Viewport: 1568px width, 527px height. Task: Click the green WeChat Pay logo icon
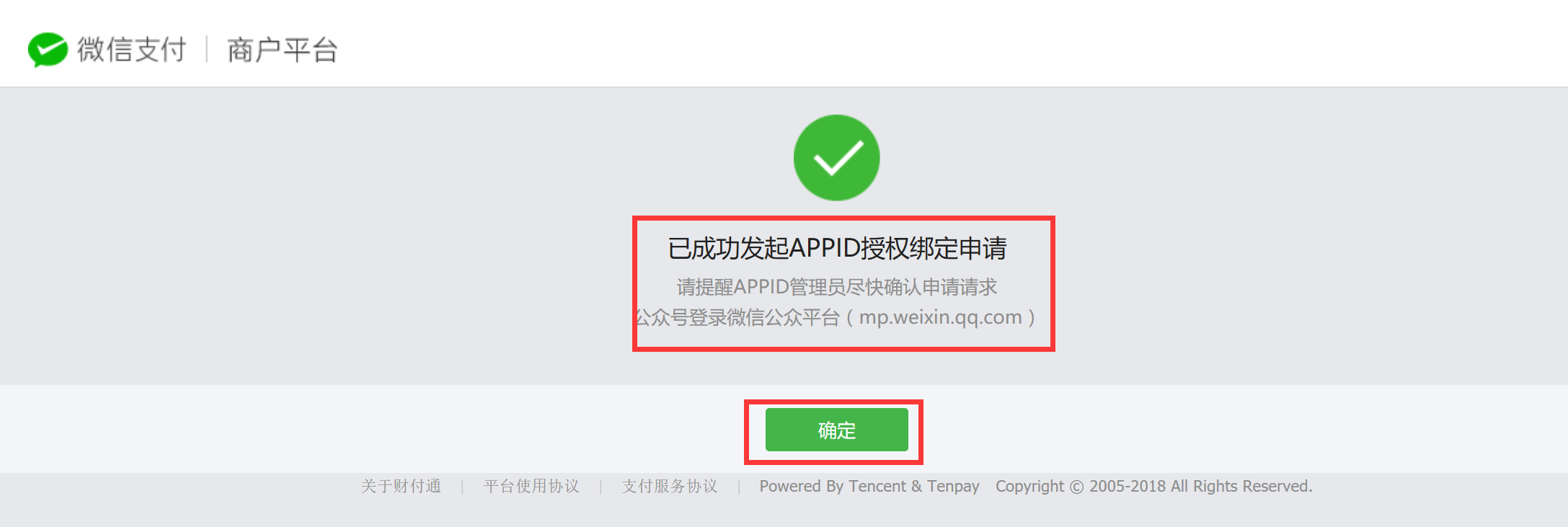coord(48,50)
